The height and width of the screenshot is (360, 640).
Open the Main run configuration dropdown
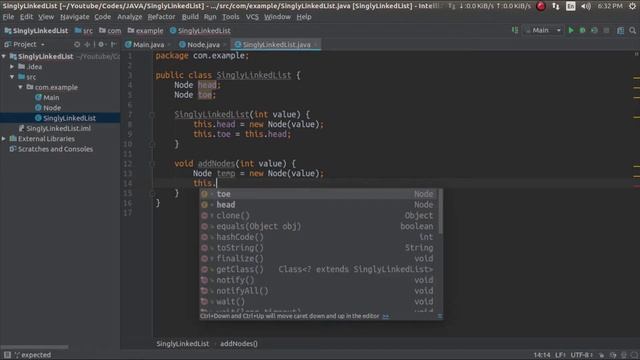(543, 30)
